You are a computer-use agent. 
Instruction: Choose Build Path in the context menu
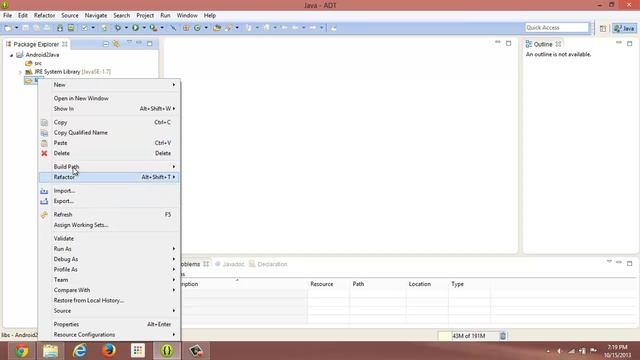(109, 167)
